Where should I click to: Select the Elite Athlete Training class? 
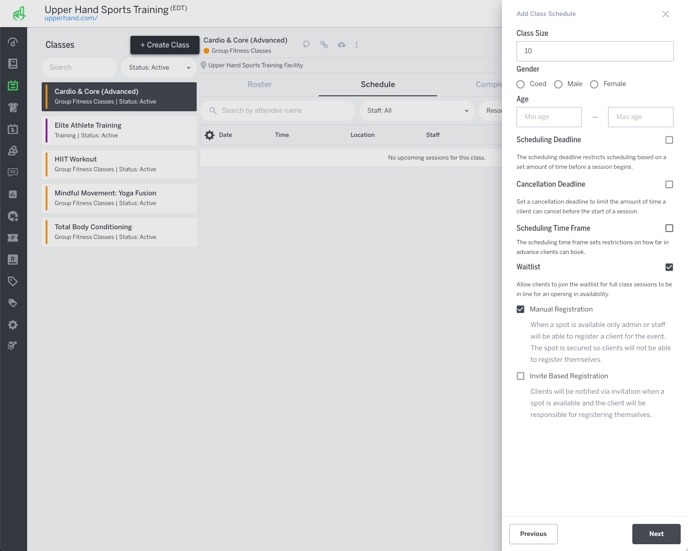[119, 130]
